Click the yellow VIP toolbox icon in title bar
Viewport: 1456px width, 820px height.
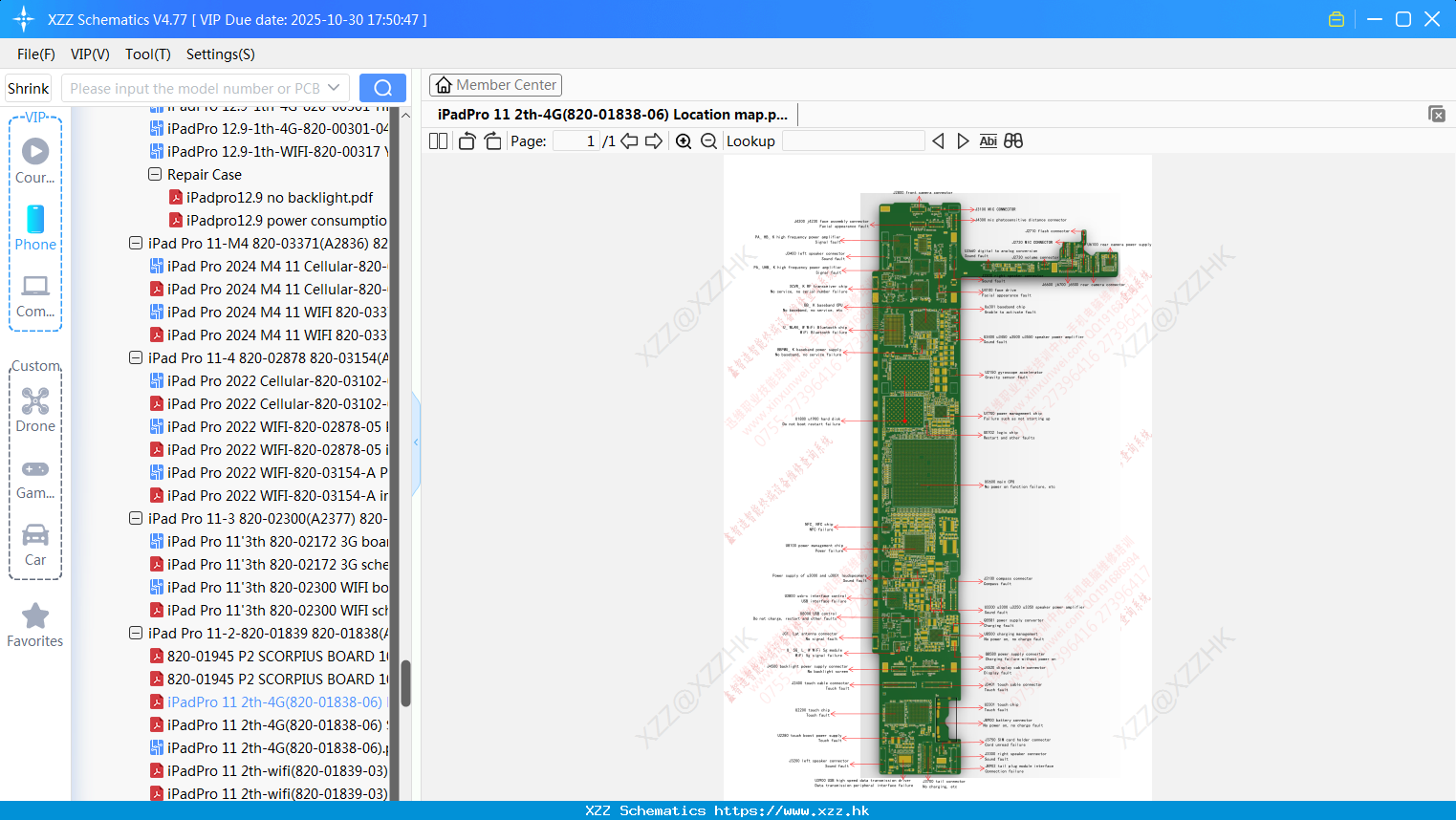(x=1336, y=19)
